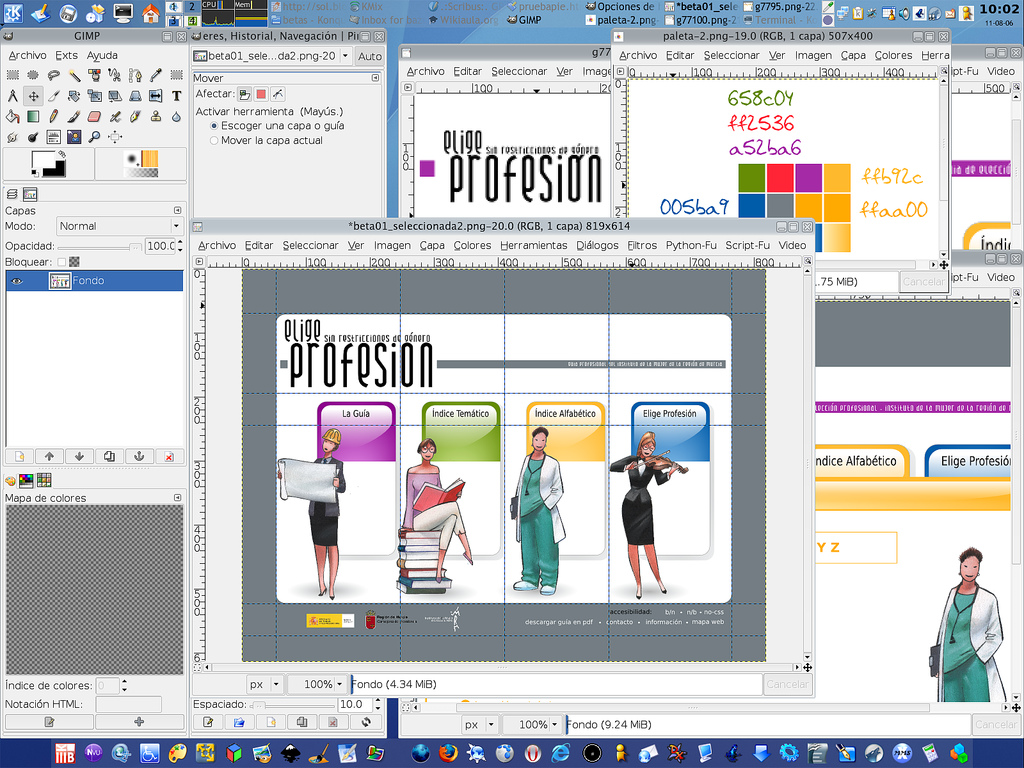
Task: Anchor the floating layer
Action: point(139,456)
